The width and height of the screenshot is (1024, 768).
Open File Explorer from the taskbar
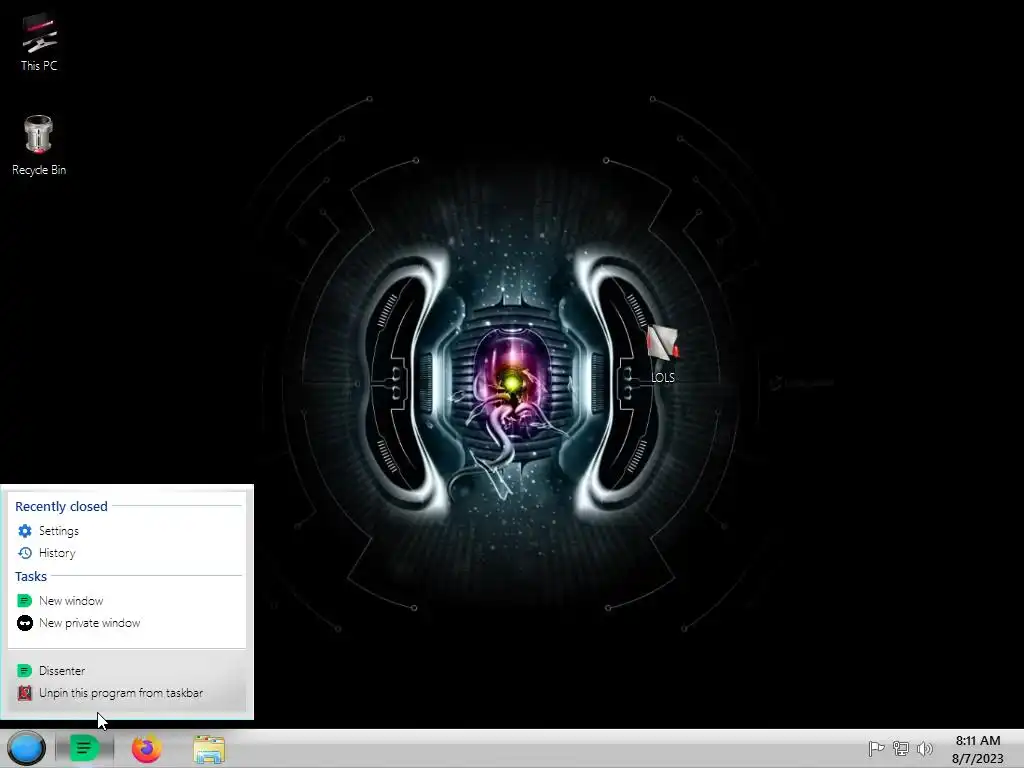tap(209, 749)
